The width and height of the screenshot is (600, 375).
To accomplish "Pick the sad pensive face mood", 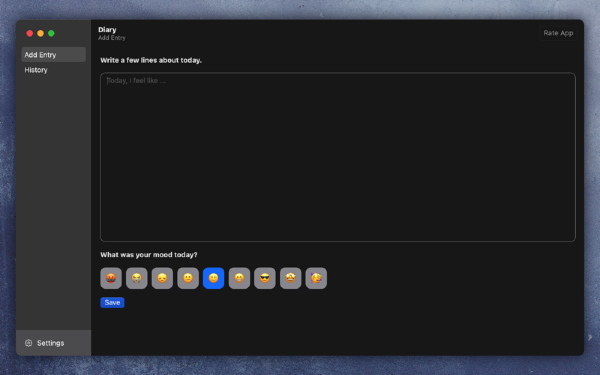I will point(162,278).
